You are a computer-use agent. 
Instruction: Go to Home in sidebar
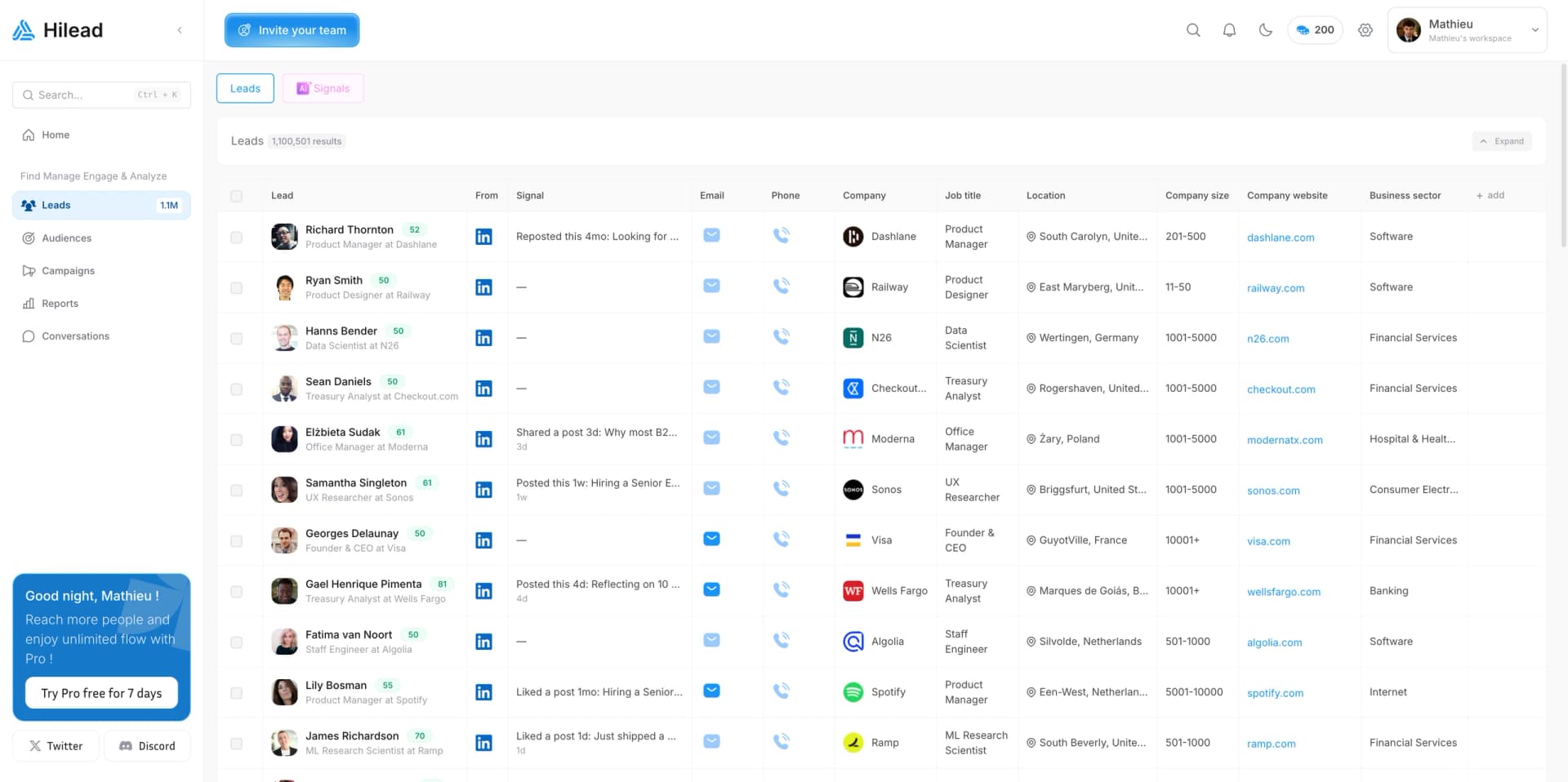(x=101, y=135)
